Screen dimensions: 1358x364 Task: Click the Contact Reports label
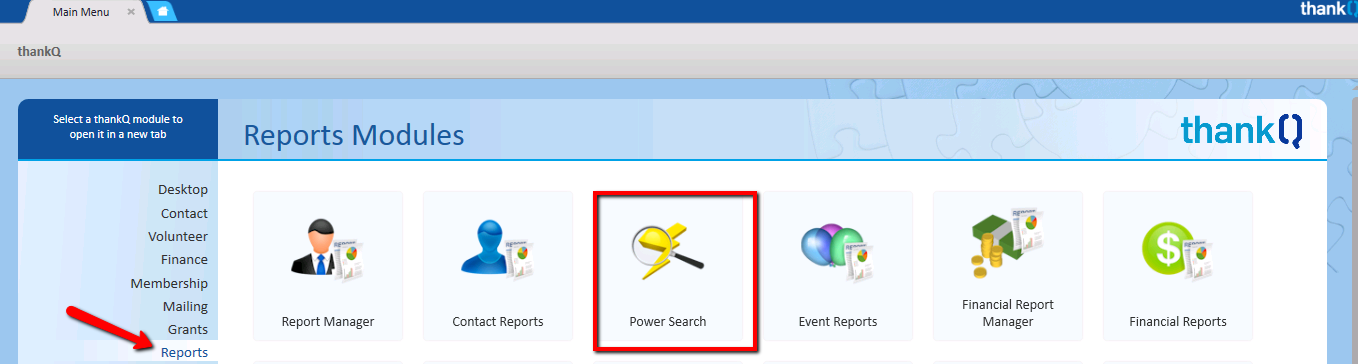point(498,322)
